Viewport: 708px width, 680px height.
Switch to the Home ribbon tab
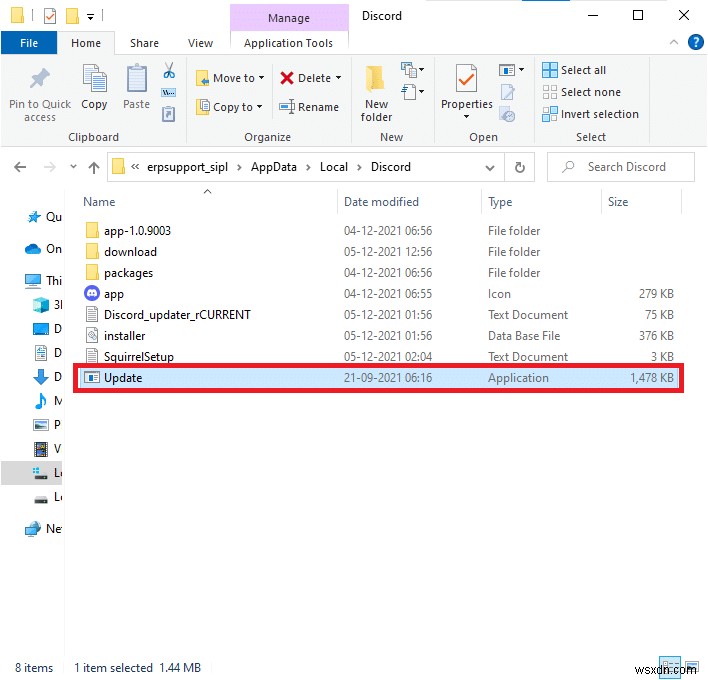86,43
